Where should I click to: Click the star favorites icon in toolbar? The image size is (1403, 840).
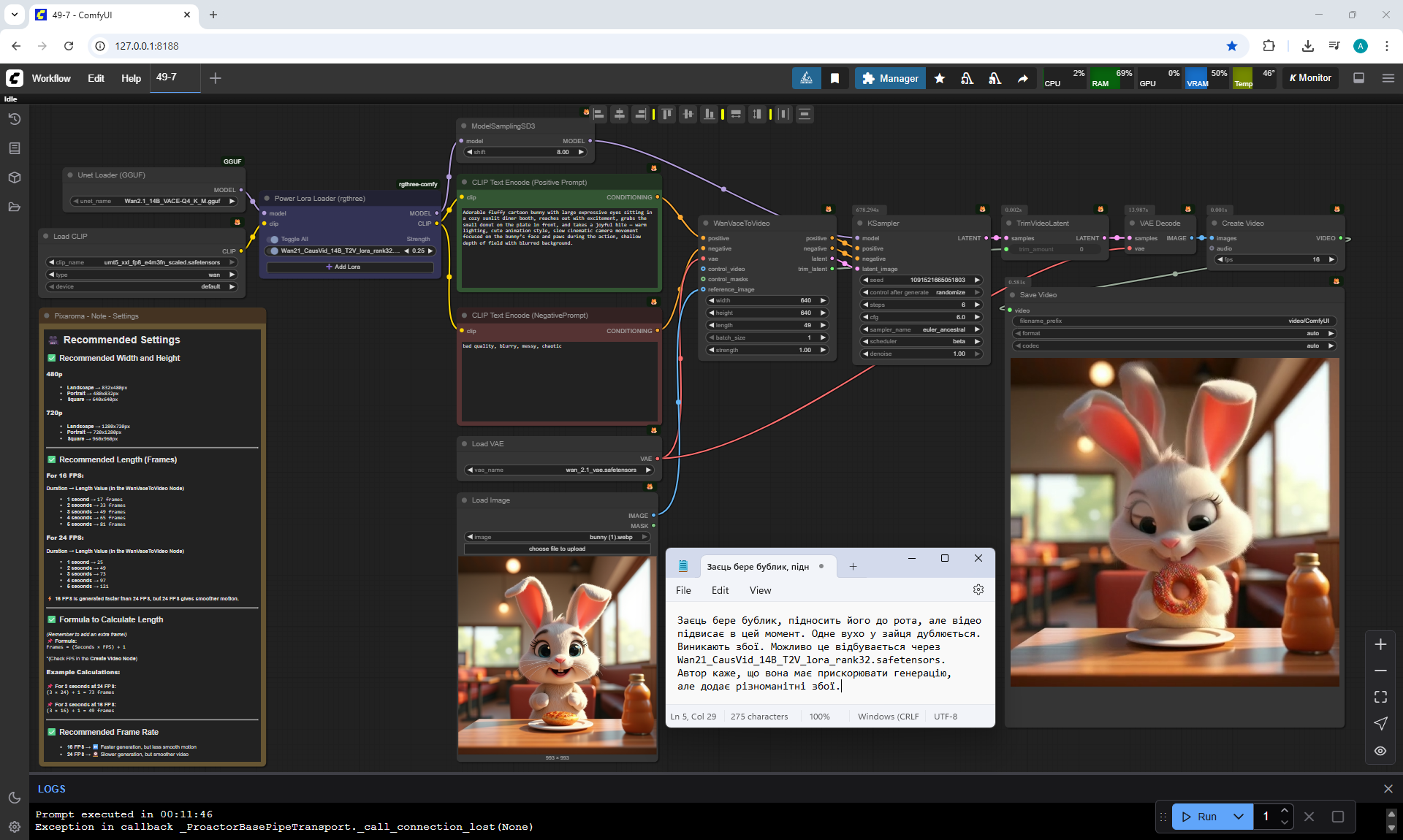pos(940,78)
